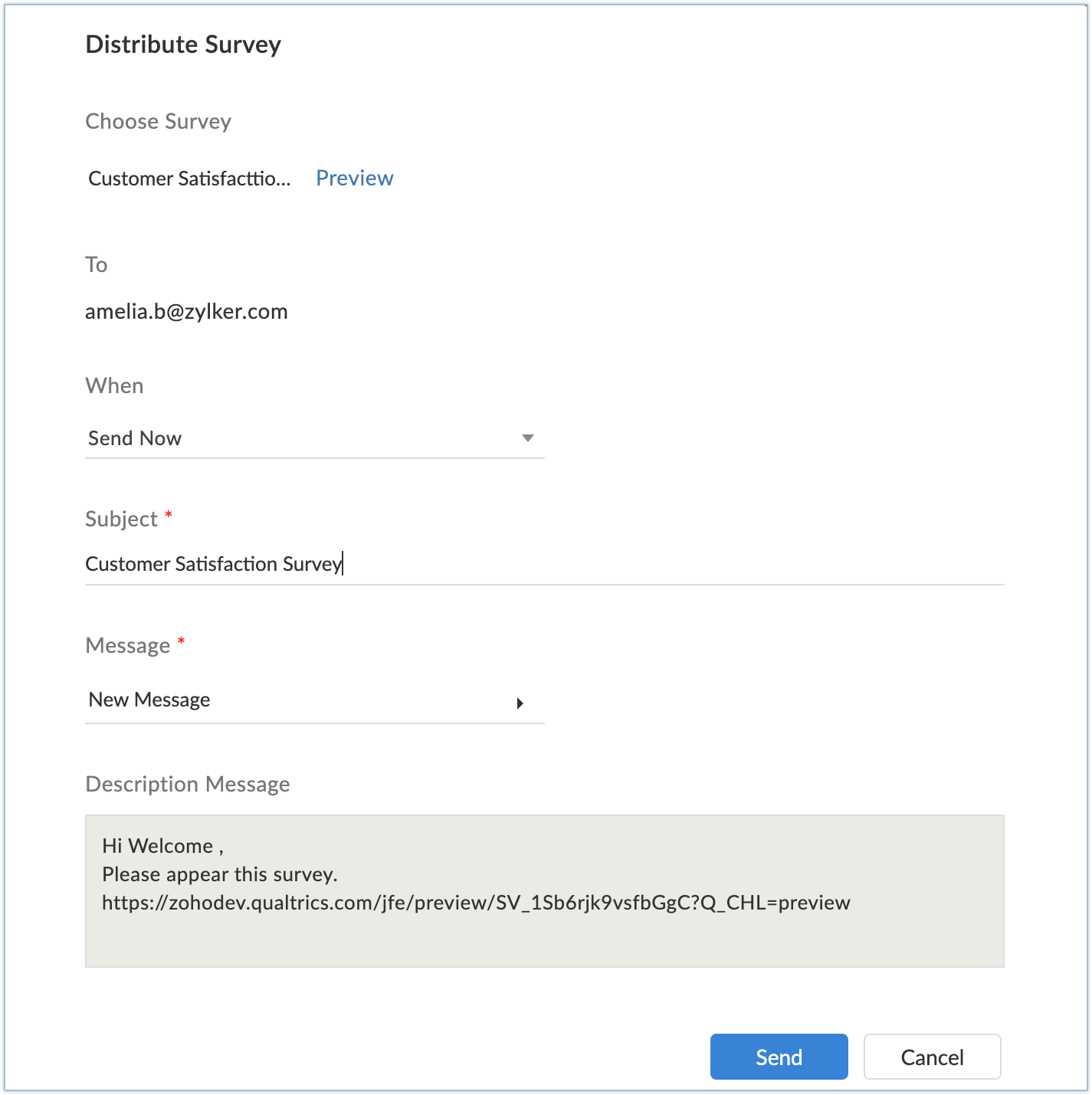1092x1095 pixels.
Task: Focus the Subject input field
Action: 544,564
